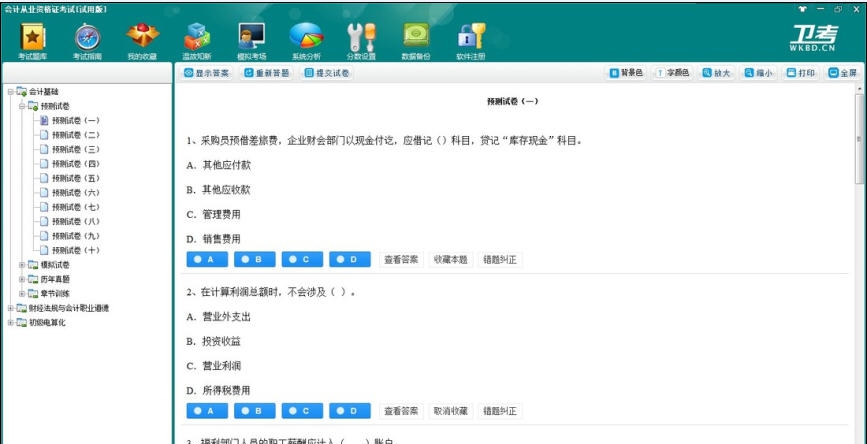Click 缩小 to zoom out
This screenshot has height=444, width=867.
pos(759,73)
